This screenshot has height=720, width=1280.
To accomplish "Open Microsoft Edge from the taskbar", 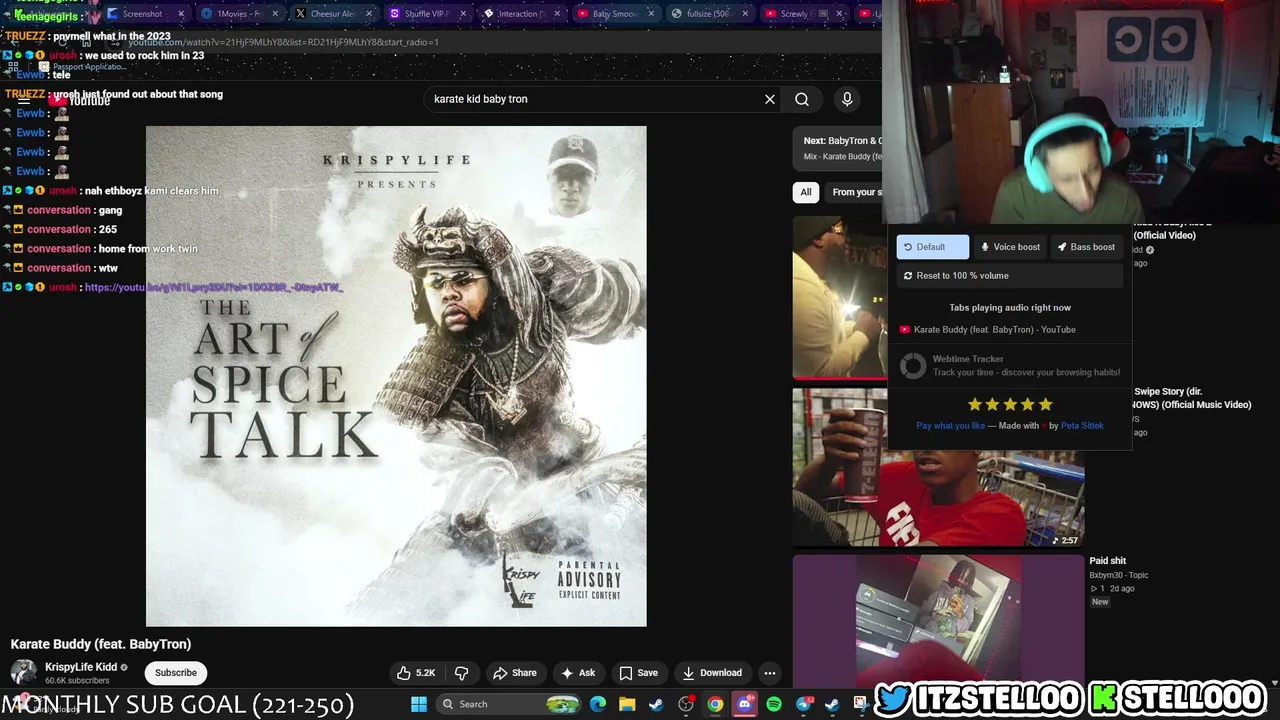I will tap(598, 704).
